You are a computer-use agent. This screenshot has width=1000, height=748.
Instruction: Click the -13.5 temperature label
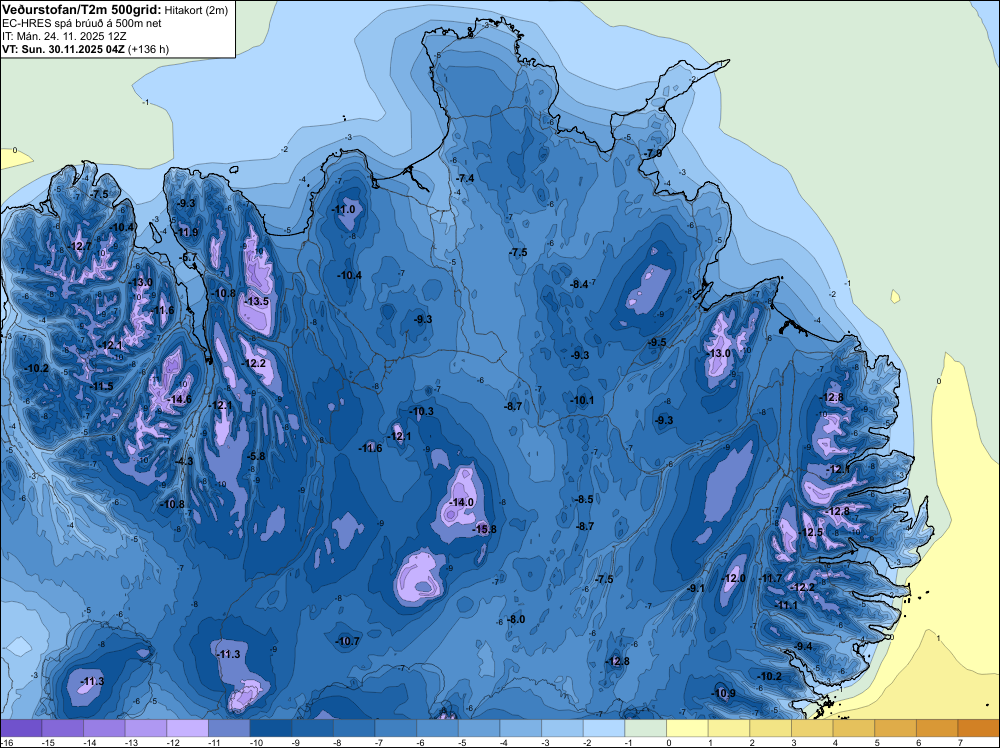256,302
